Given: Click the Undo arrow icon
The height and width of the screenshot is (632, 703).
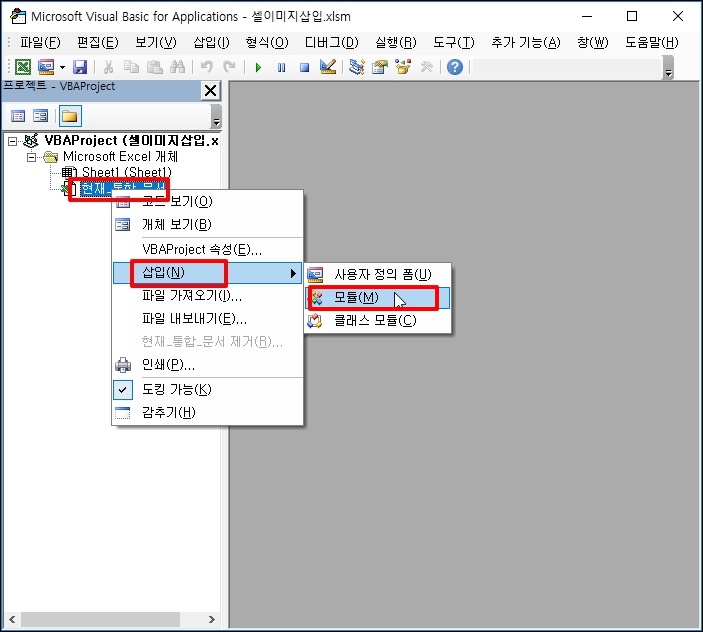Looking at the screenshot, I should click(206, 67).
